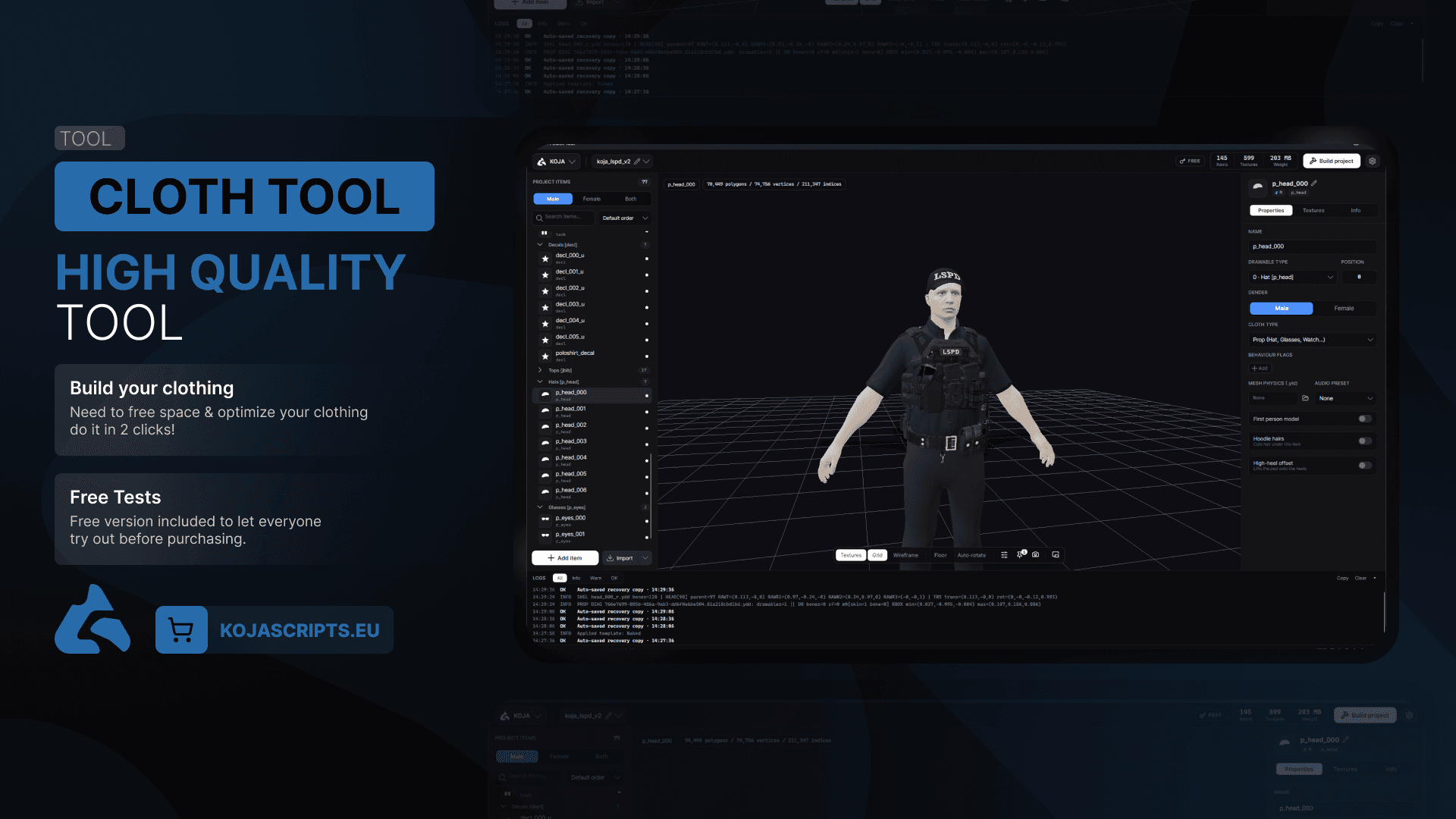
Task: Click the star icon of decl_003_u
Action: coord(545,307)
